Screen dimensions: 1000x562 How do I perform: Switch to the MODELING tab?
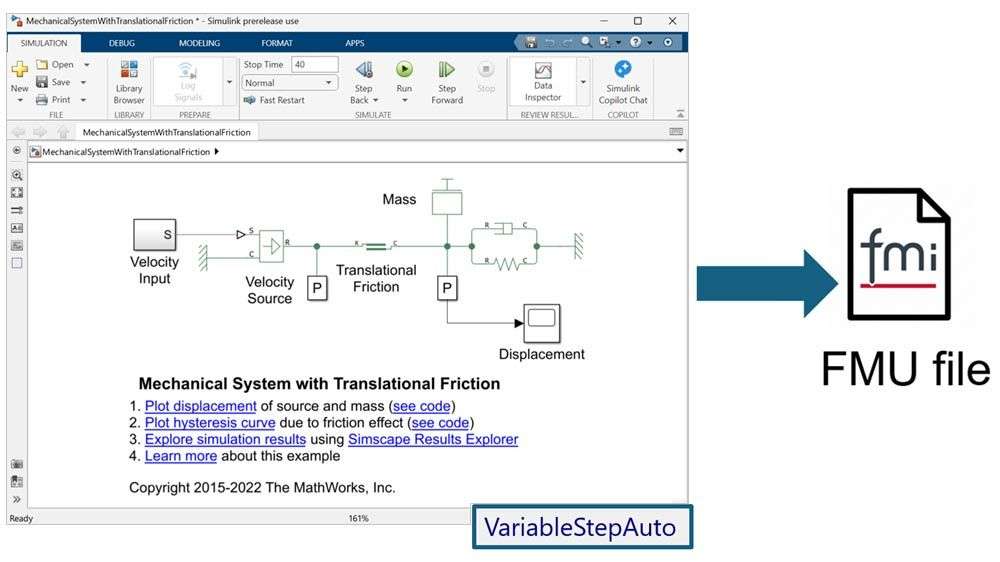(200, 43)
